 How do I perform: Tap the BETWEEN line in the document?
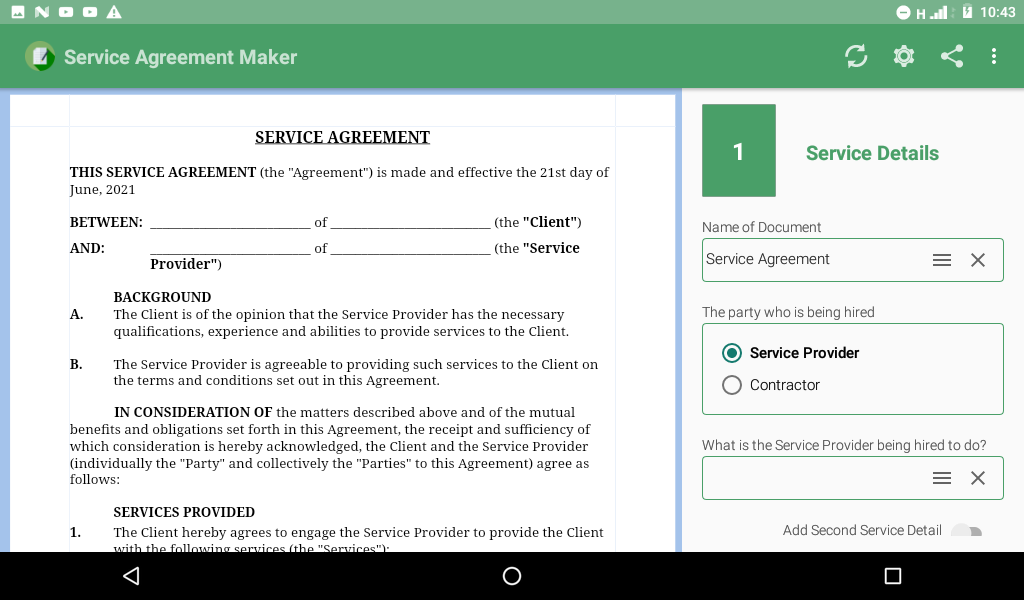pyautogui.click(x=325, y=222)
